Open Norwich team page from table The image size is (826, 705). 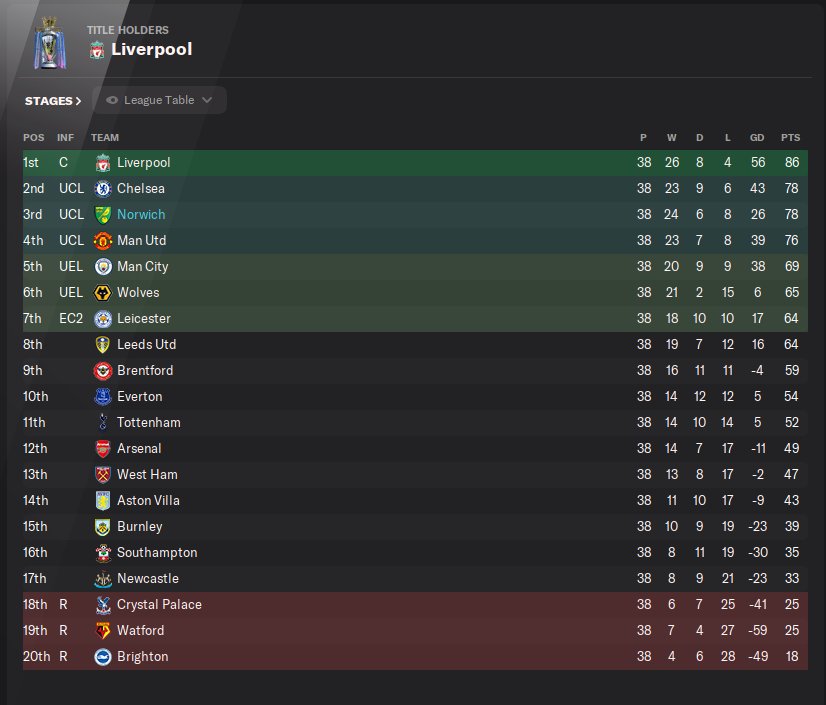[141, 215]
